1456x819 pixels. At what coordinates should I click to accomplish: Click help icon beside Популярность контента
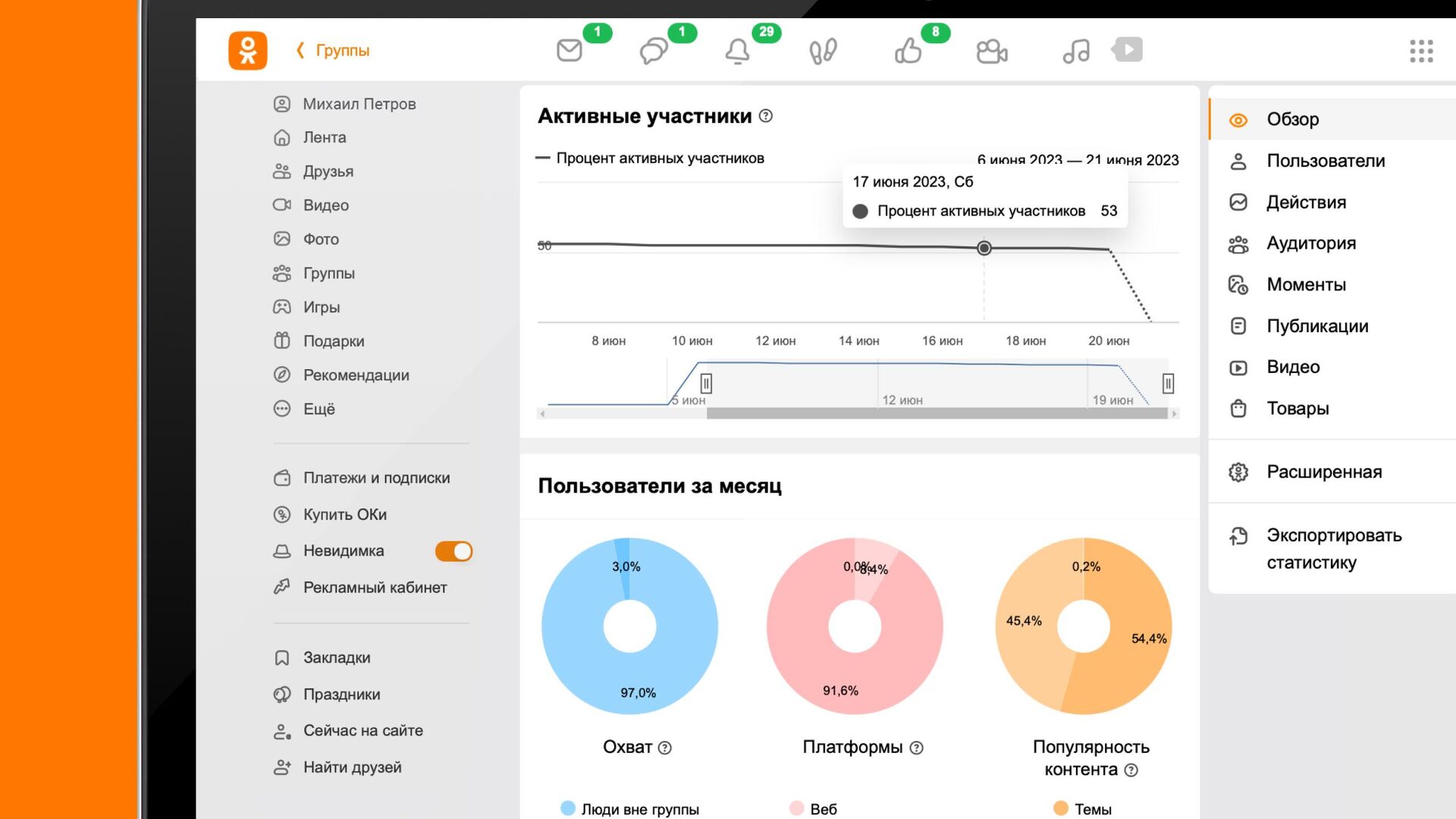1131,770
